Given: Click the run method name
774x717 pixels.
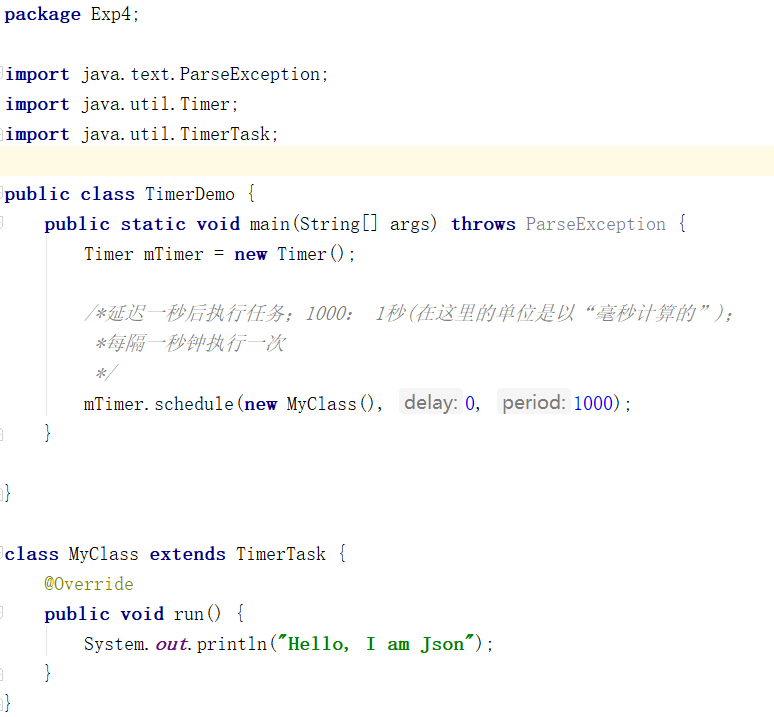Looking at the screenshot, I should (x=189, y=614).
